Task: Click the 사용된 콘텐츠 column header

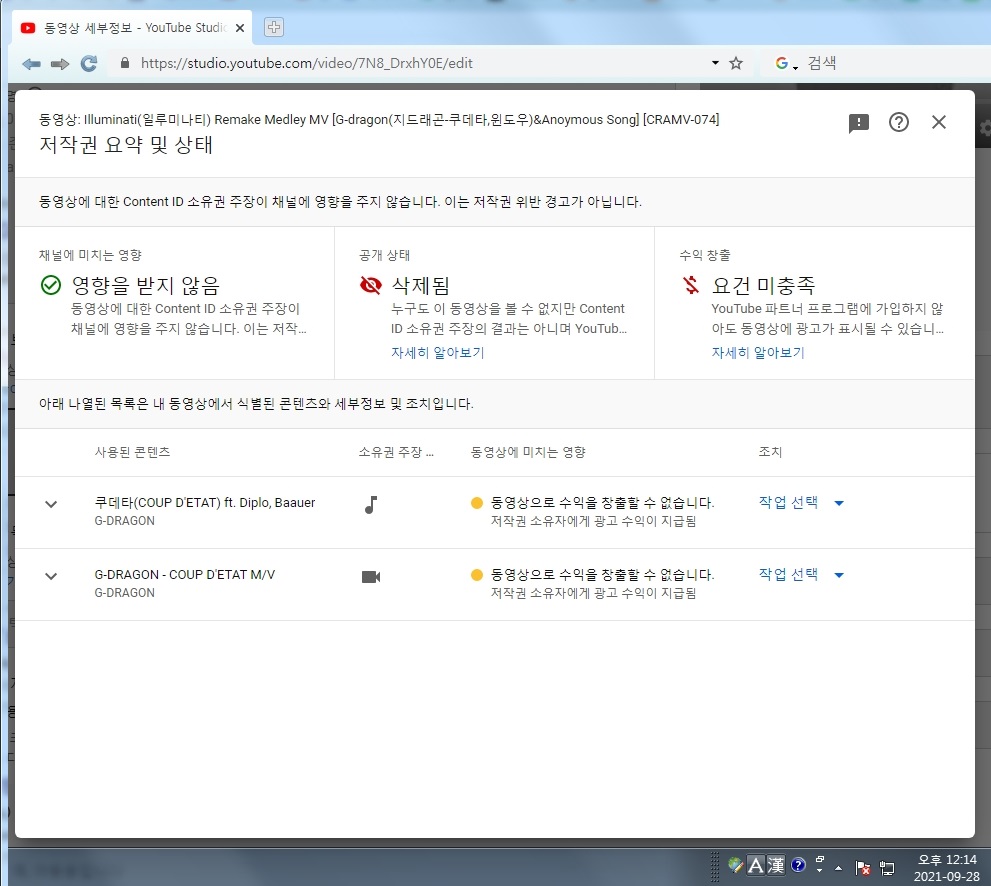Action: tap(132, 452)
